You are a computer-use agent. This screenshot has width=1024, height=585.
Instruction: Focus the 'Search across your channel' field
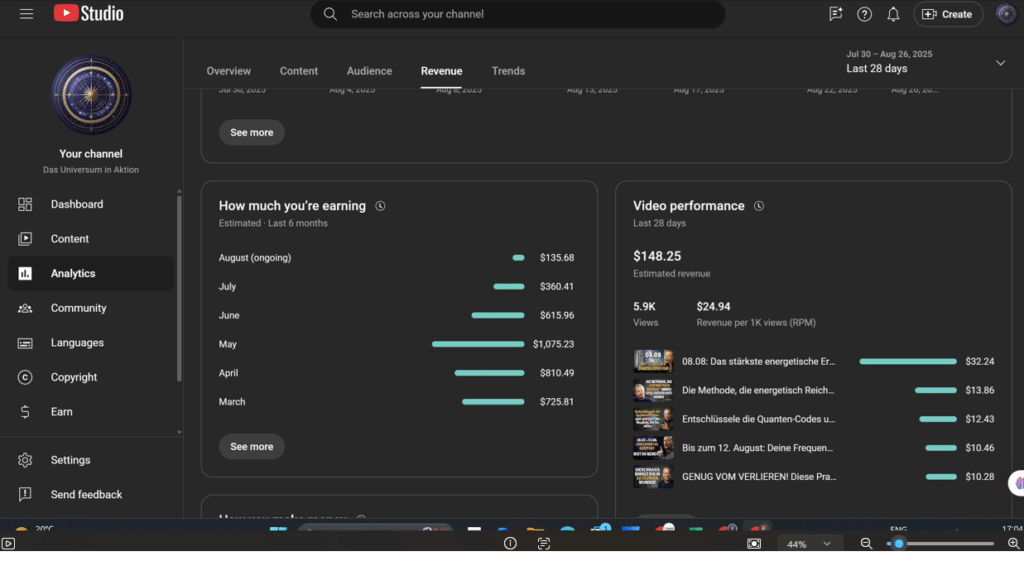(x=517, y=14)
